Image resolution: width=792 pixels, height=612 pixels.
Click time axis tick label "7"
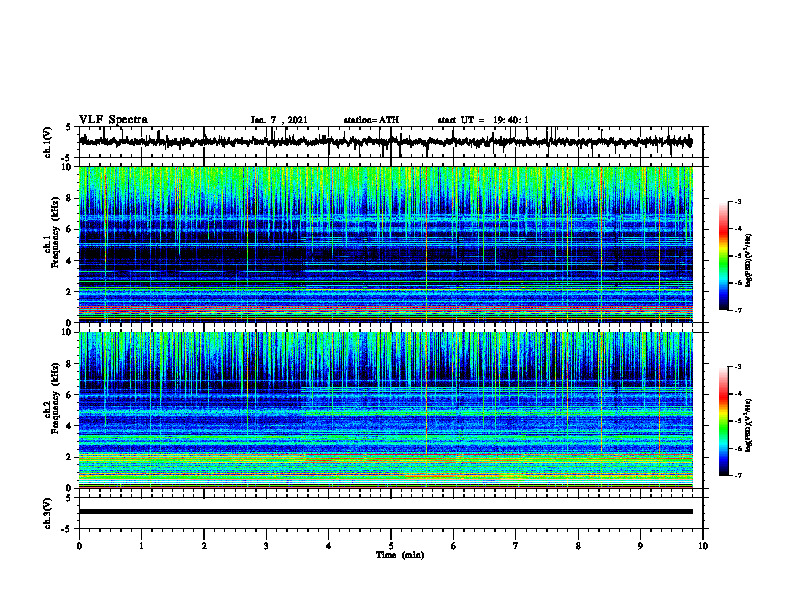(516, 546)
